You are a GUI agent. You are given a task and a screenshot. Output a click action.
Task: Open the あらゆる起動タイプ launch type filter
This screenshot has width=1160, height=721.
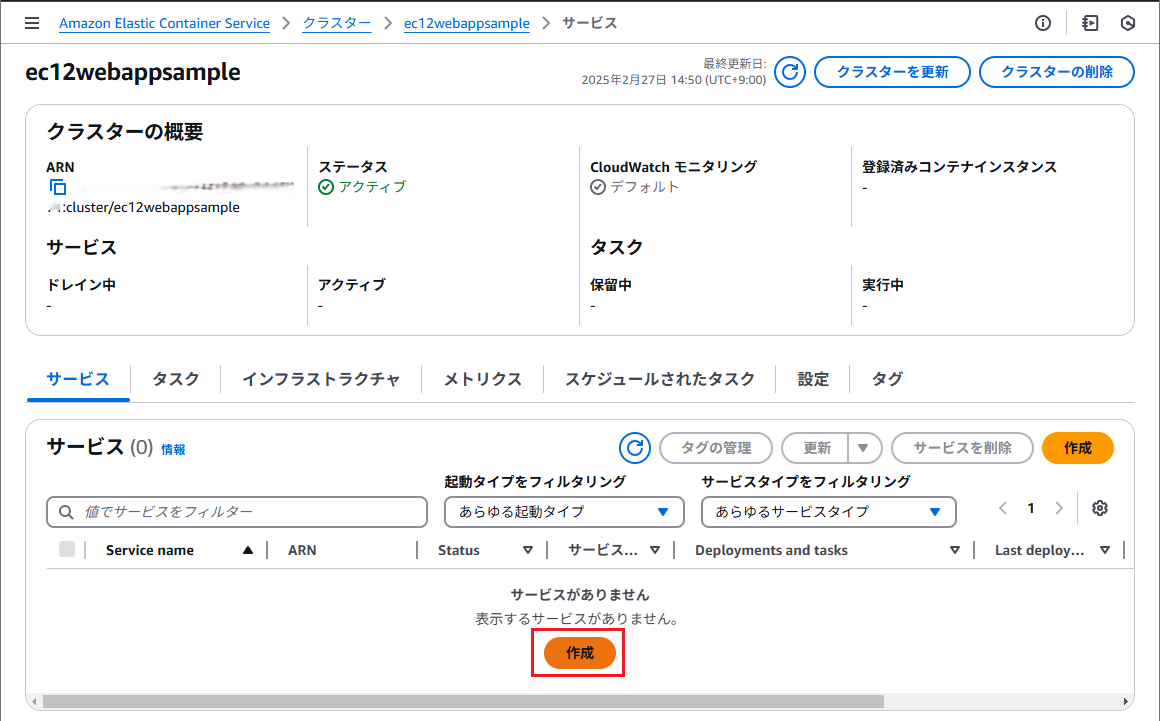pyautogui.click(x=564, y=512)
